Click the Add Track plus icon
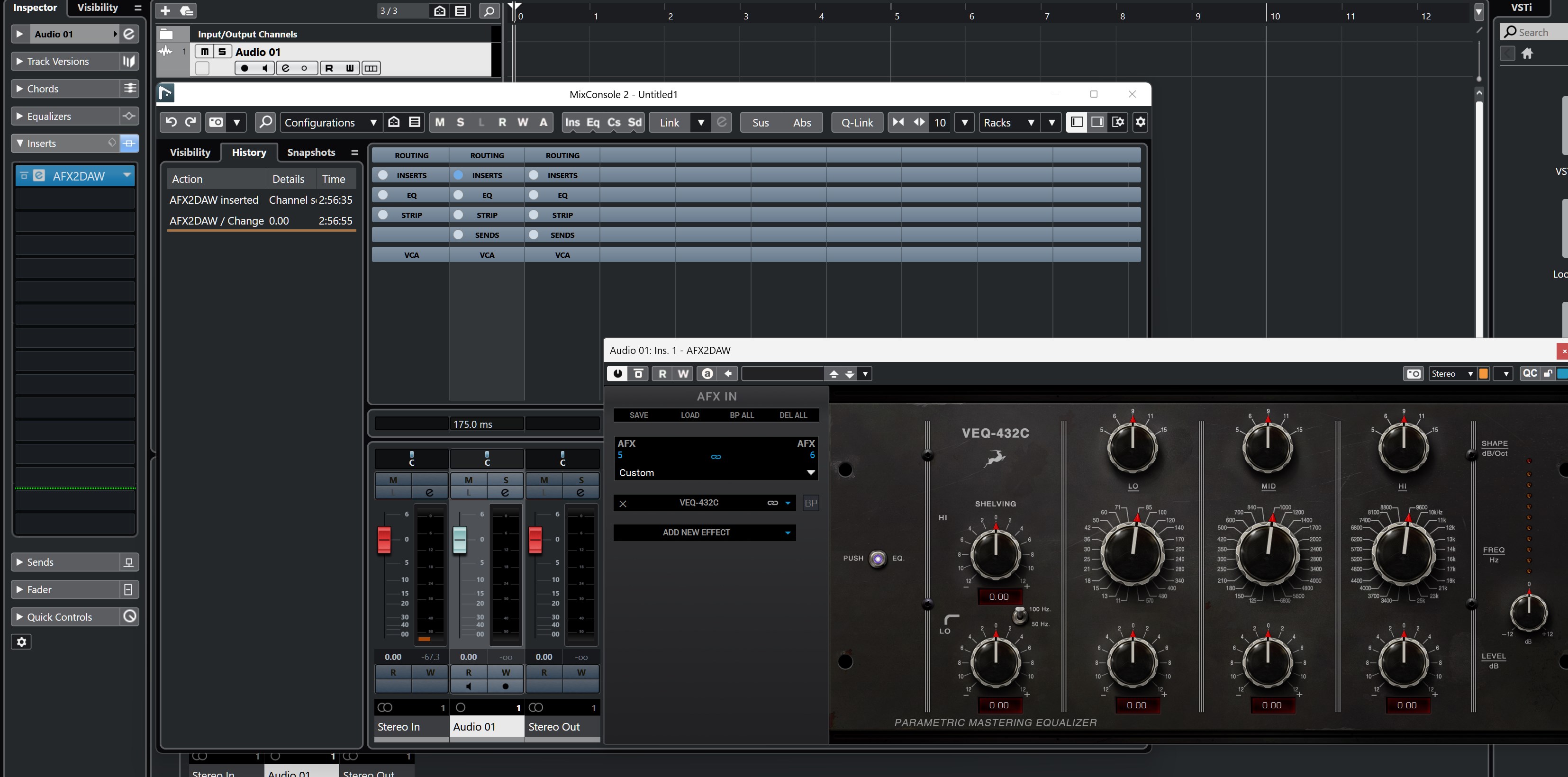Viewport: 1568px width, 777px height. pyautogui.click(x=165, y=10)
